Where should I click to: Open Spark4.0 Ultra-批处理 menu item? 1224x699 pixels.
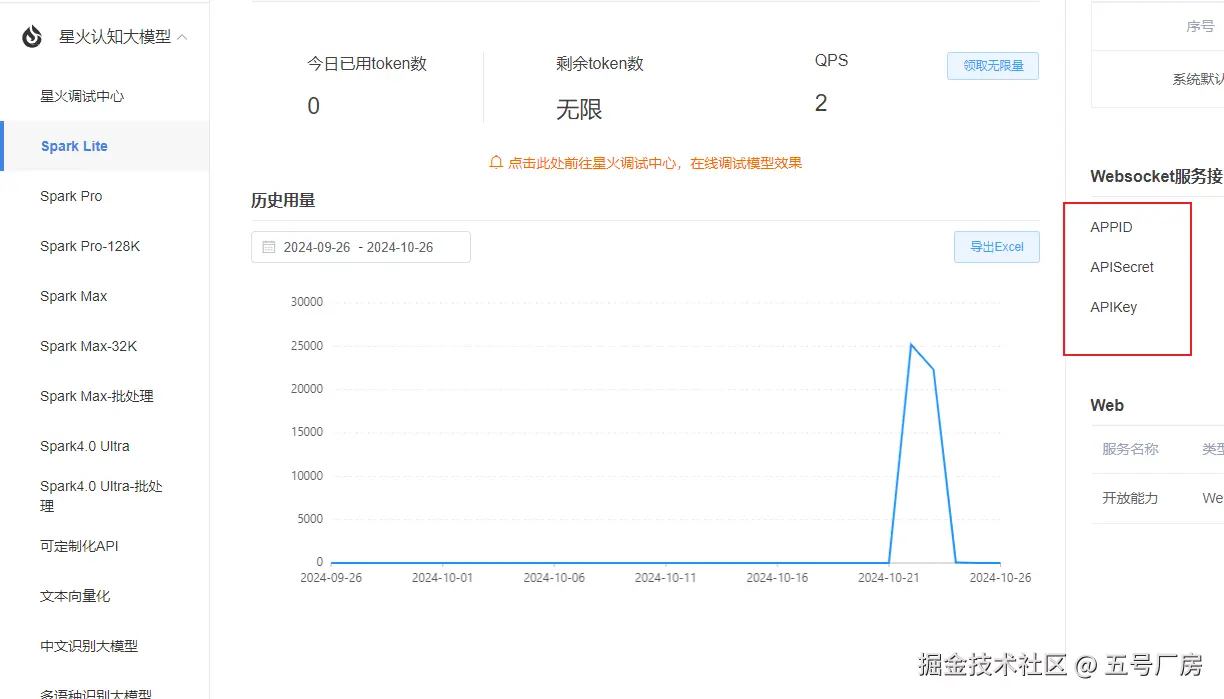click(x=101, y=496)
